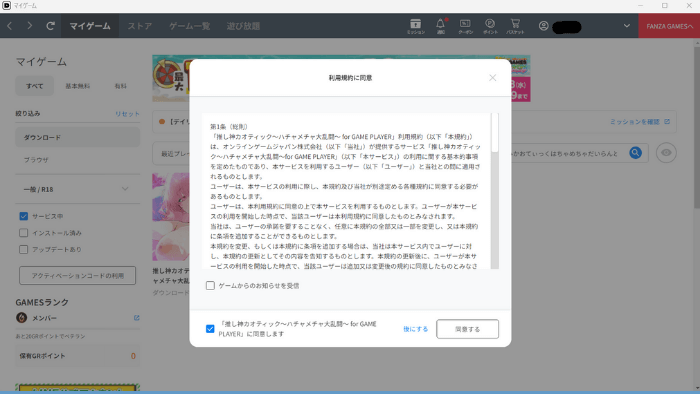Open the points icon in the header
The height and width of the screenshot is (394, 700).
(x=490, y=26)
